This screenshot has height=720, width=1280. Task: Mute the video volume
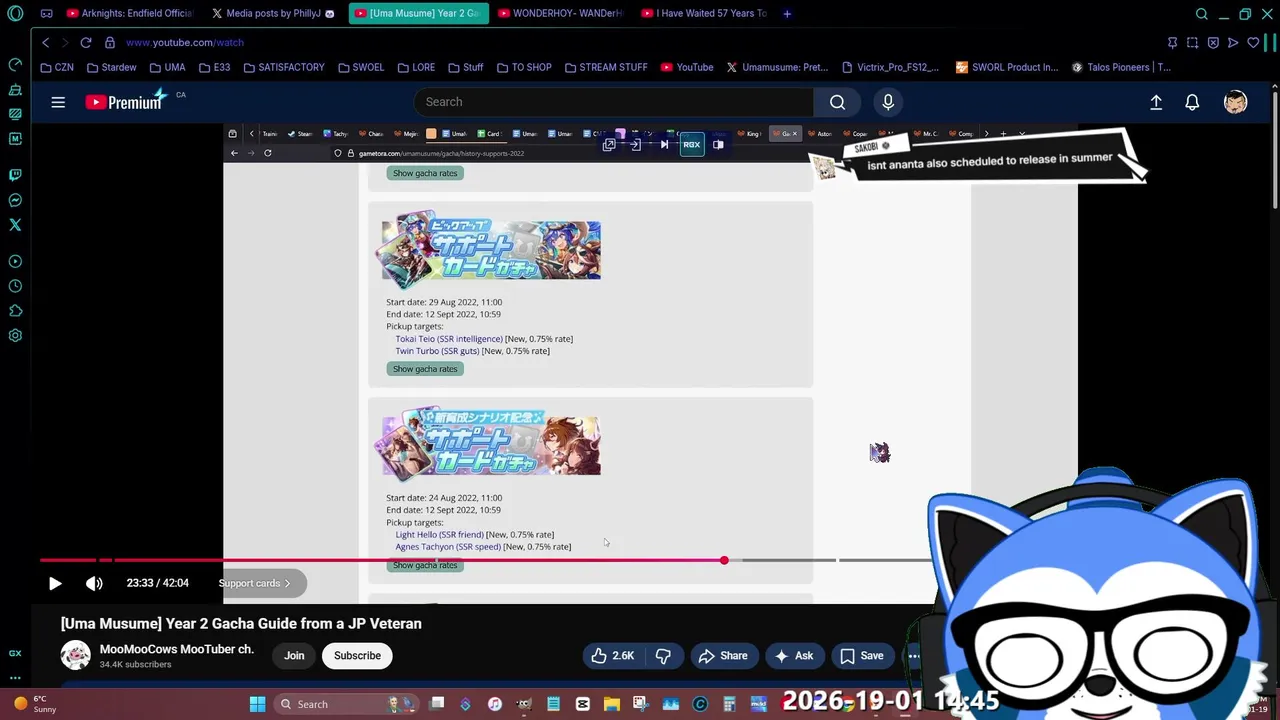click(94, 583)
